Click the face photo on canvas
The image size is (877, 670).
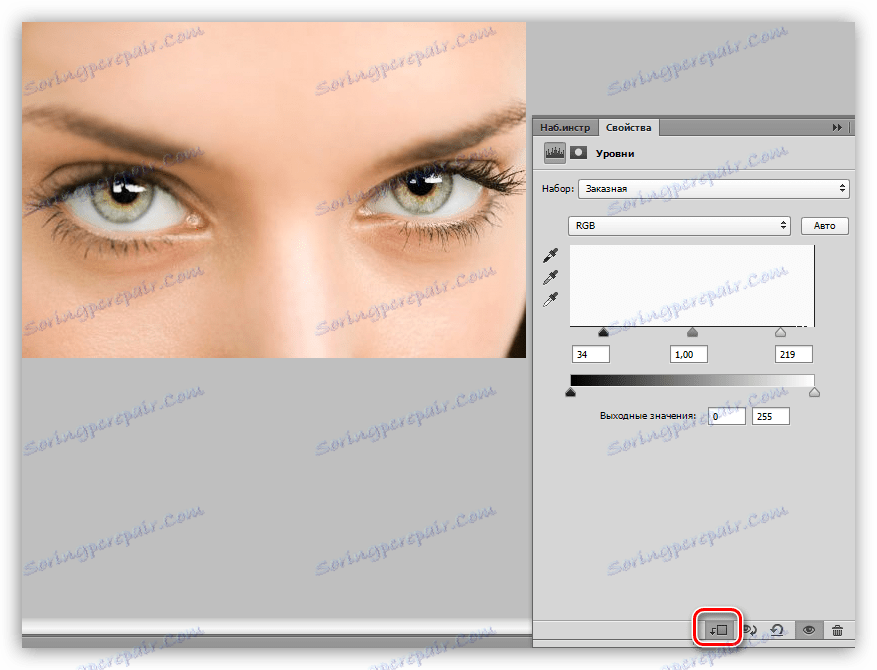[x=274, y=190]
